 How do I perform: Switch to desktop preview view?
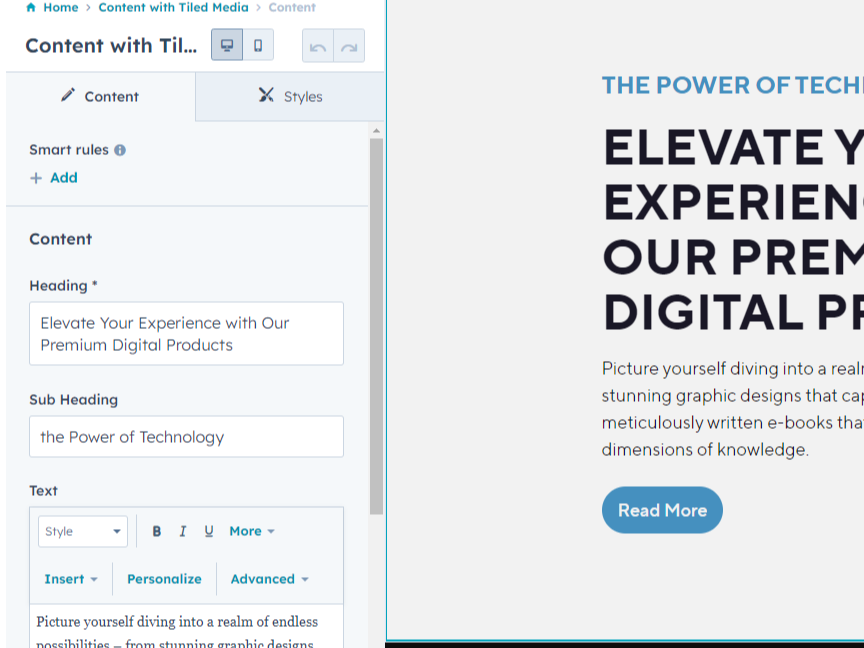227,46
